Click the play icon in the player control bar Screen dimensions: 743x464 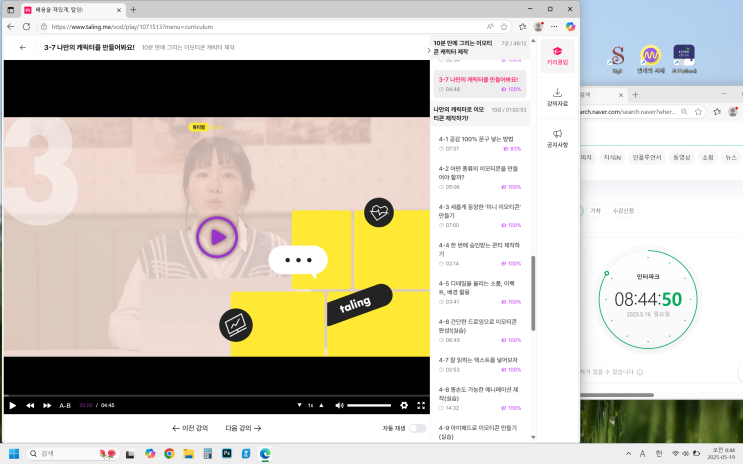13,405
